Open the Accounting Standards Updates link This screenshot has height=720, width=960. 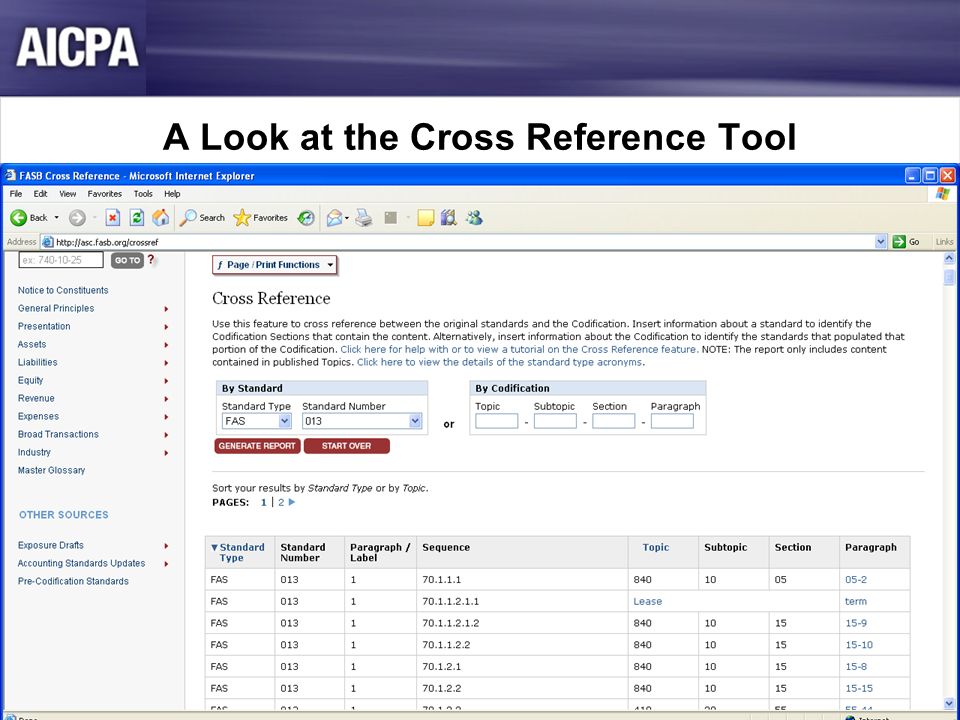click(81, 563)
